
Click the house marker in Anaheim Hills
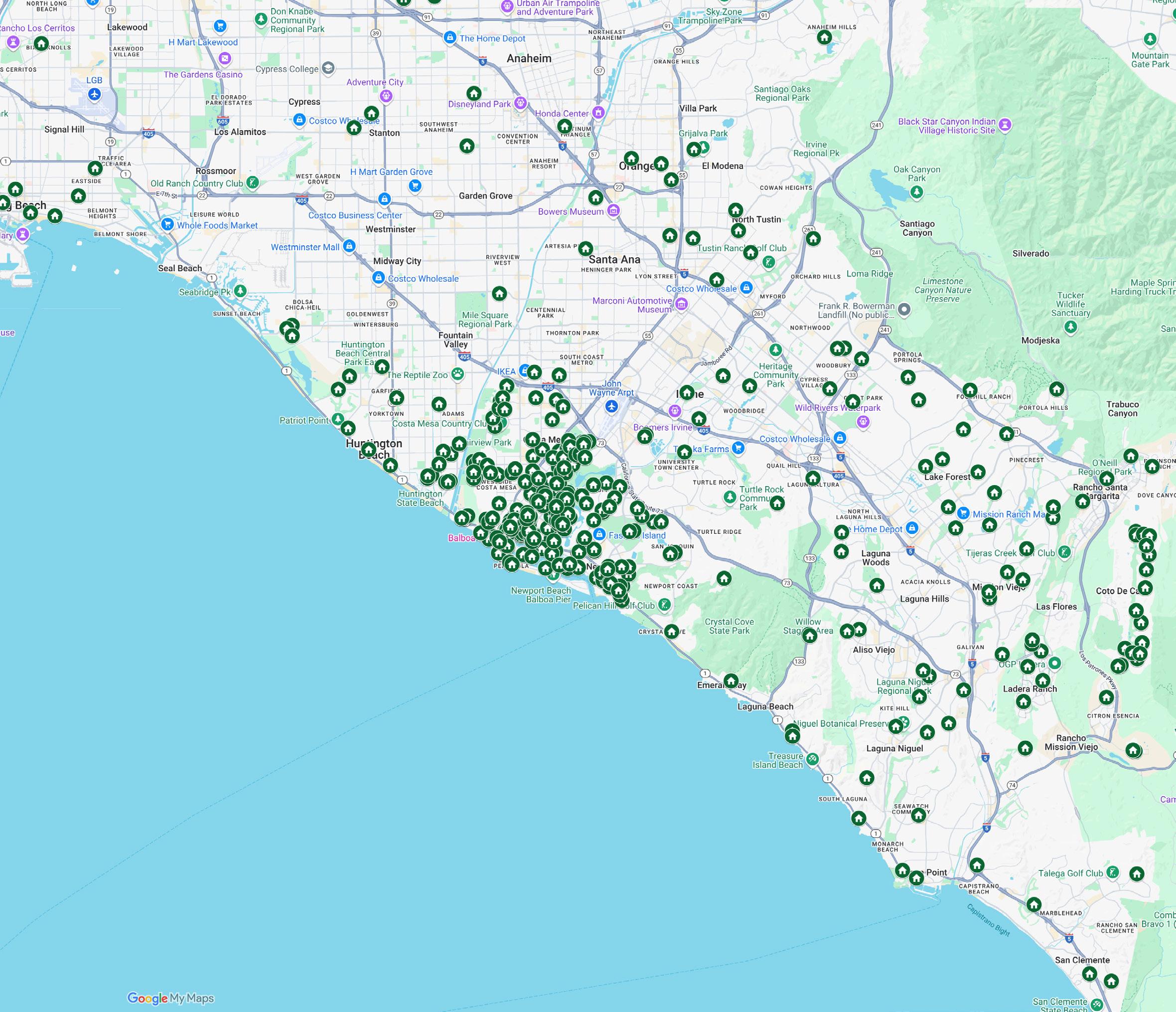point(824,38)
